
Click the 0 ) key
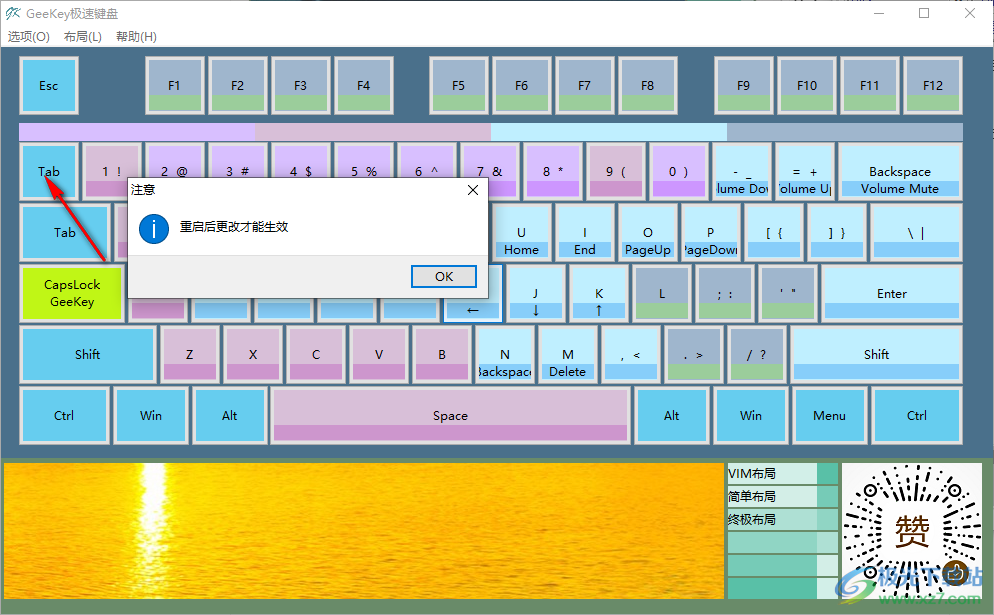(x=678, y=171)
